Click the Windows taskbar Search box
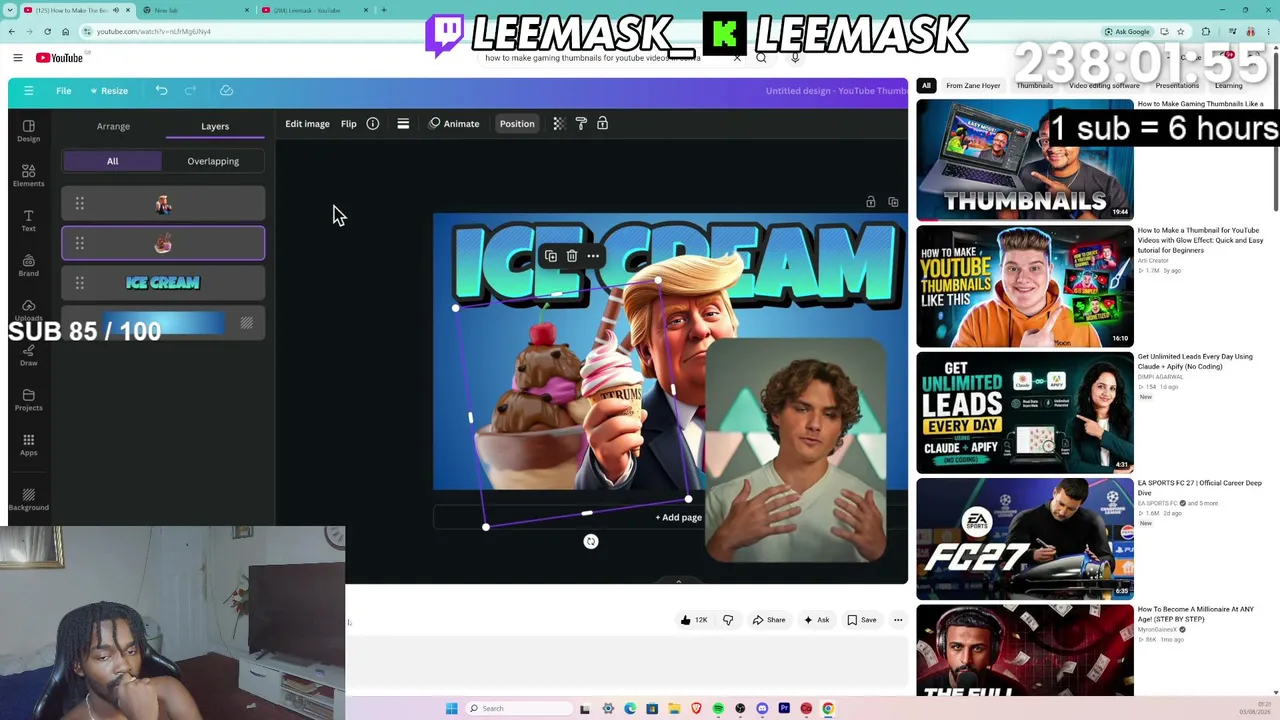This screenshot has width=1280, height=720. click(519, 708)
